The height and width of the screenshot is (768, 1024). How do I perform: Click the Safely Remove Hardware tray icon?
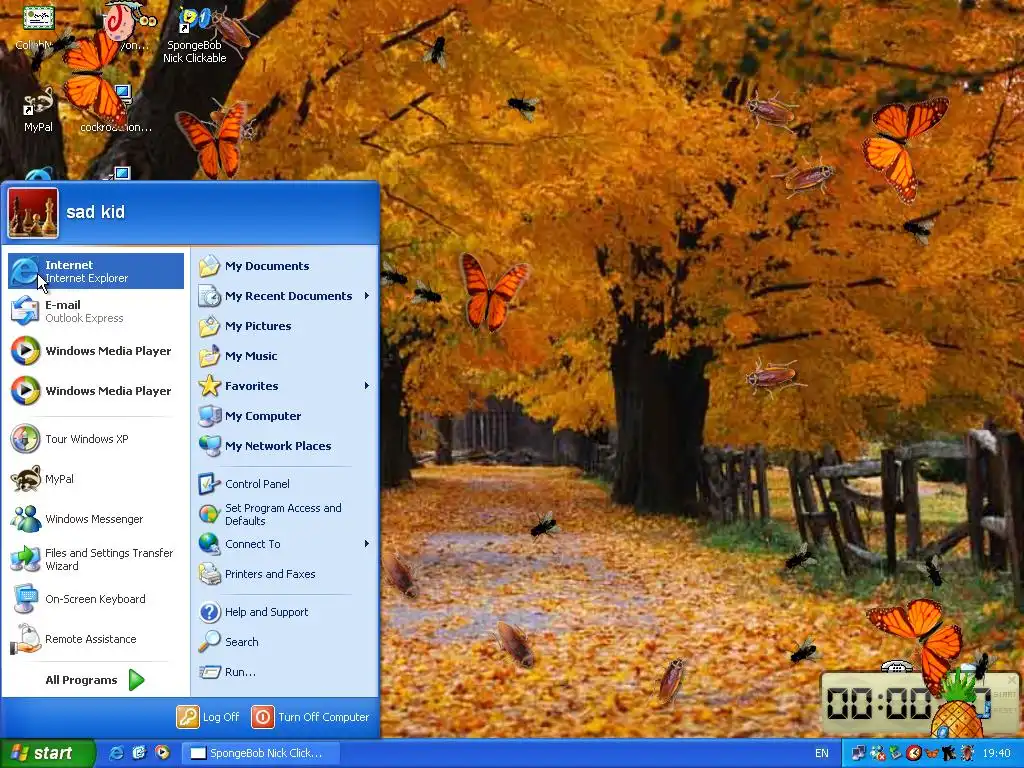tap(895, 753)
